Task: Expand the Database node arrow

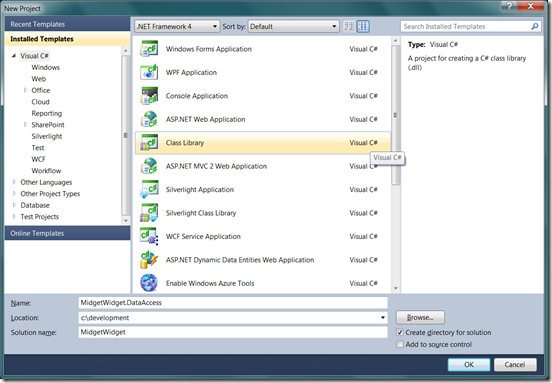Action: tap(14, 205)
